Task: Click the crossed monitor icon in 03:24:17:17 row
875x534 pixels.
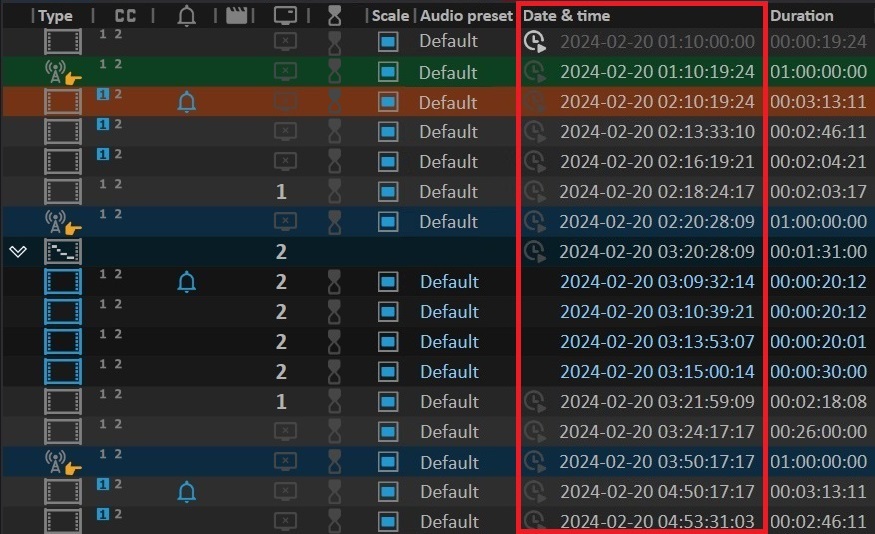Action: click(x=285, y=431)
